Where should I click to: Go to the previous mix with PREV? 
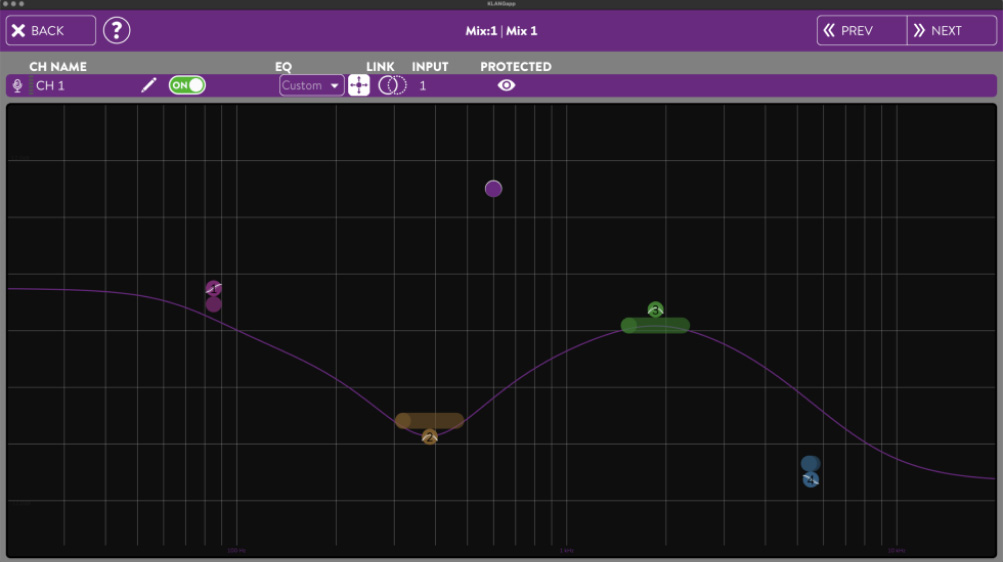click(862, 30)
